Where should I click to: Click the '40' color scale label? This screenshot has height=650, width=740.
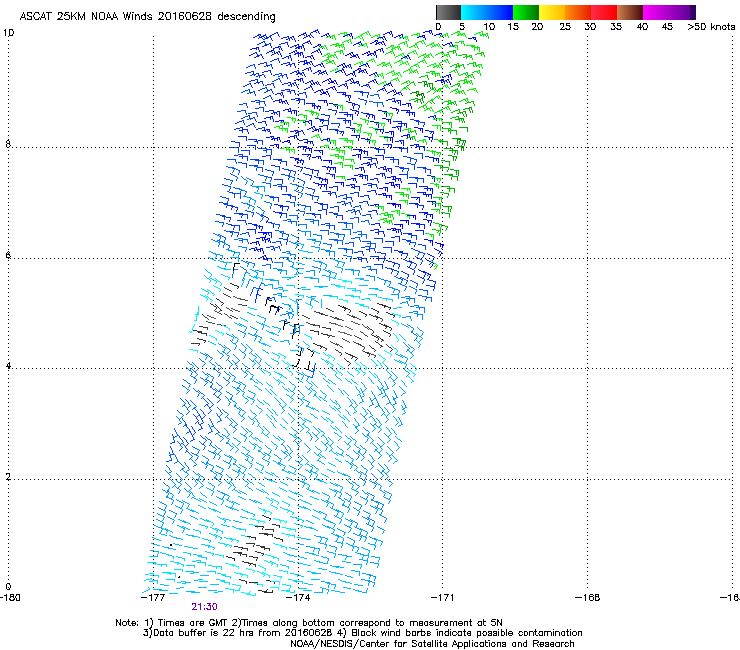[642, 27]
